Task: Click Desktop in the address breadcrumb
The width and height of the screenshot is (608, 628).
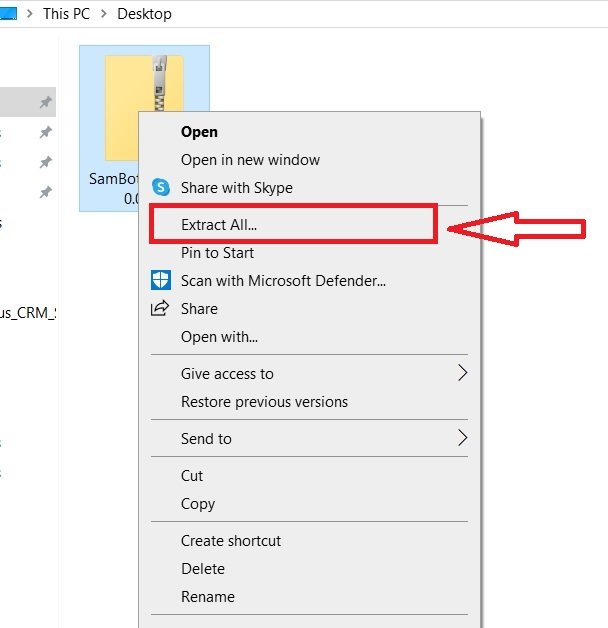Action: point(144,14)
